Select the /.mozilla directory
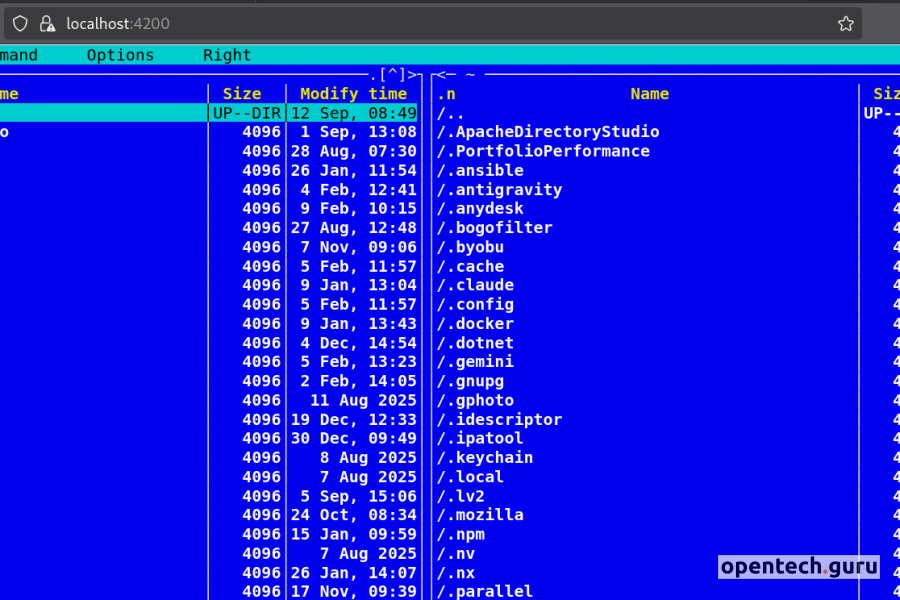Viewport: 900px width, 600px height. tap(480, 515)
